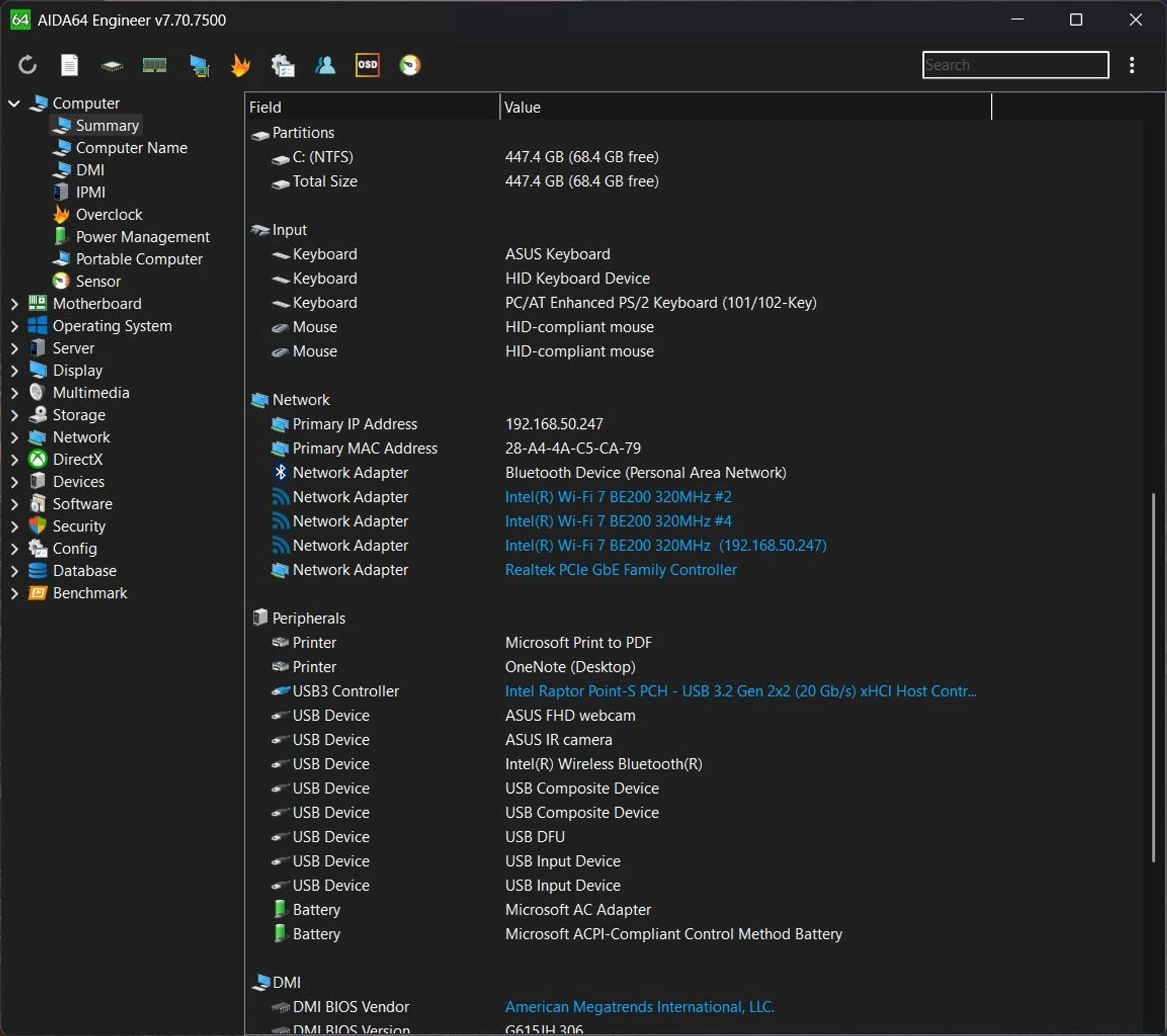
Task: Expand the Benchmark node
Action: coord(14,593)
